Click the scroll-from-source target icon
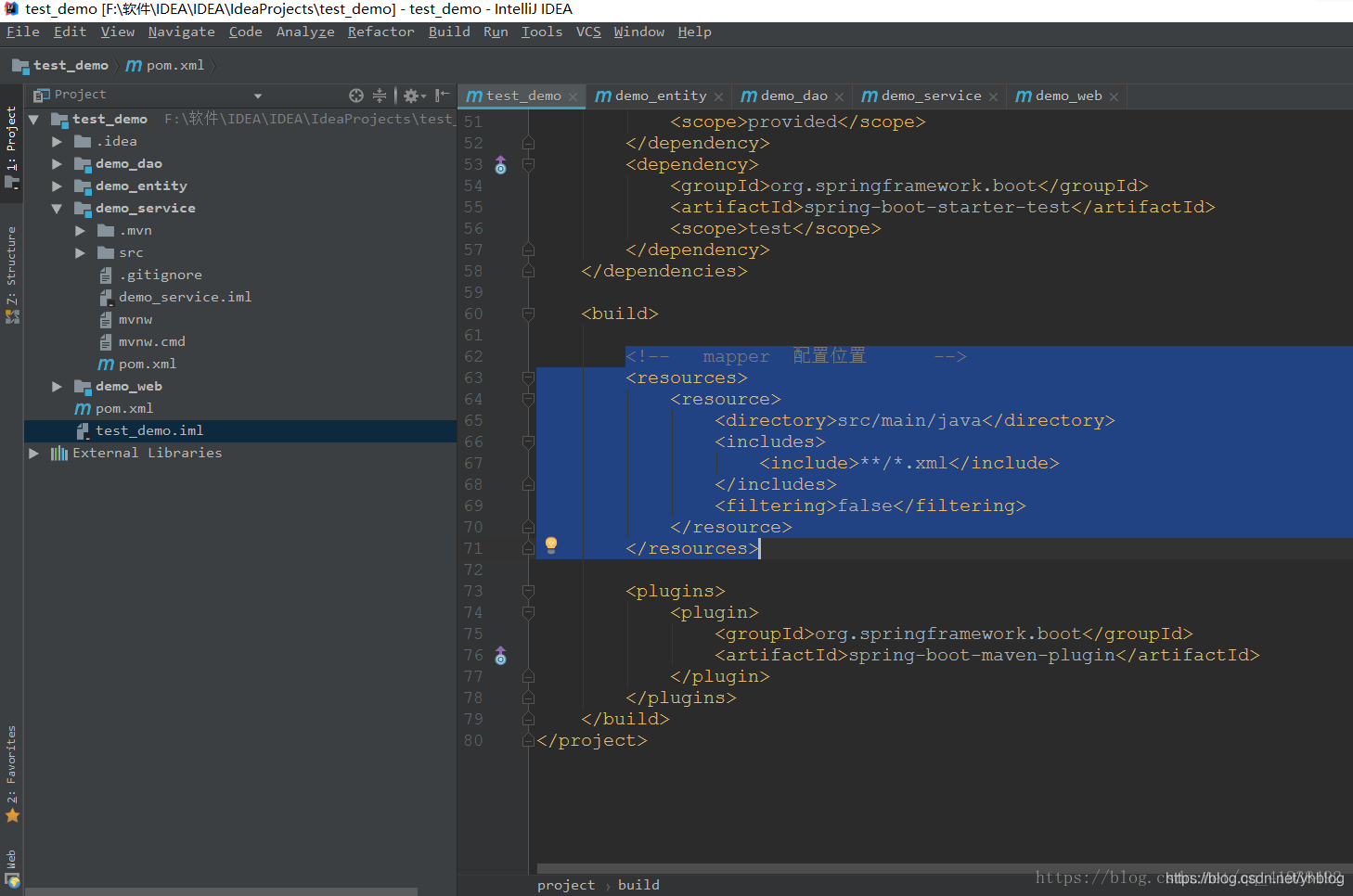 356,96
